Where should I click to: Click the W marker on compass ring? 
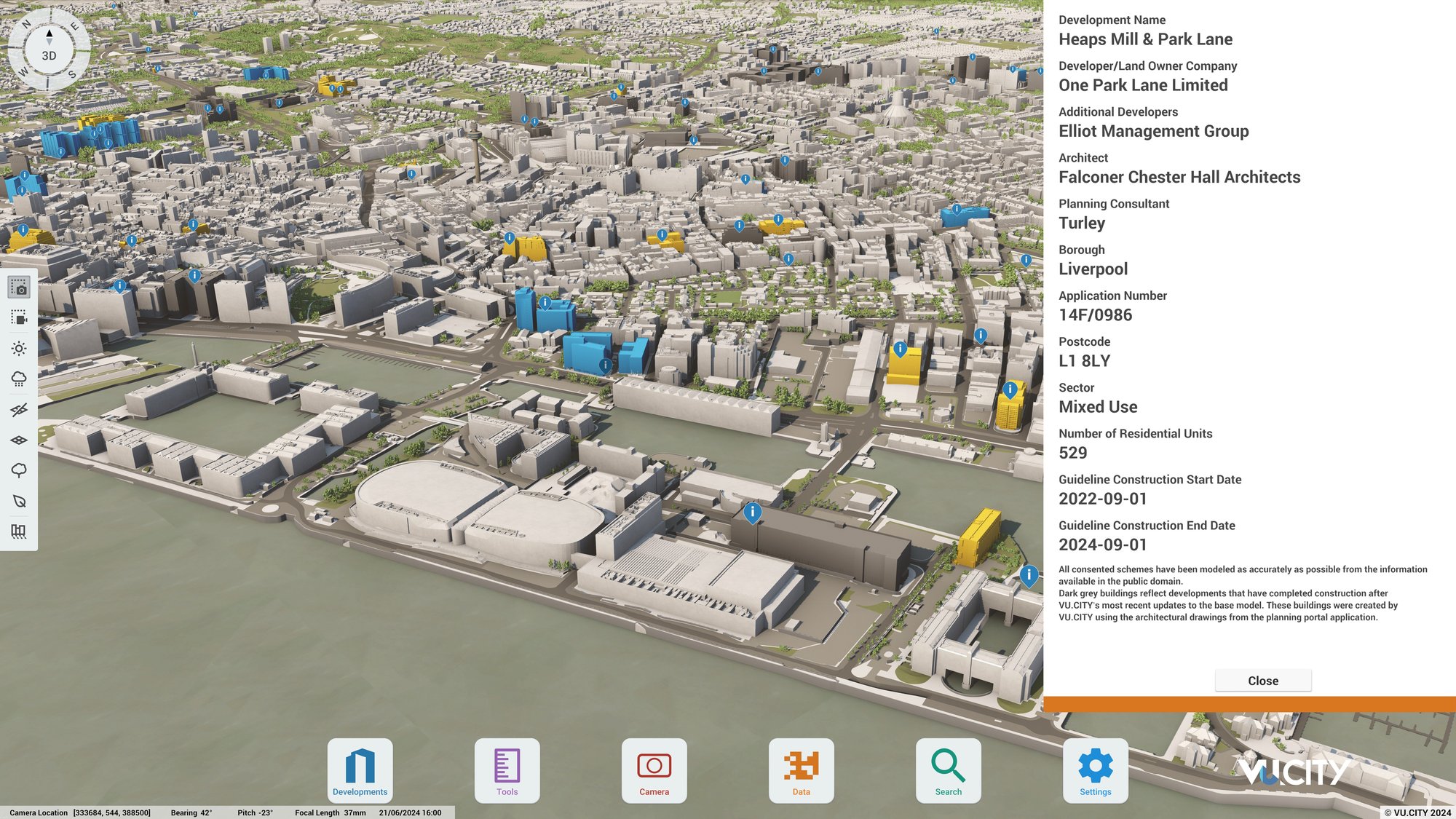pos(23,71)
